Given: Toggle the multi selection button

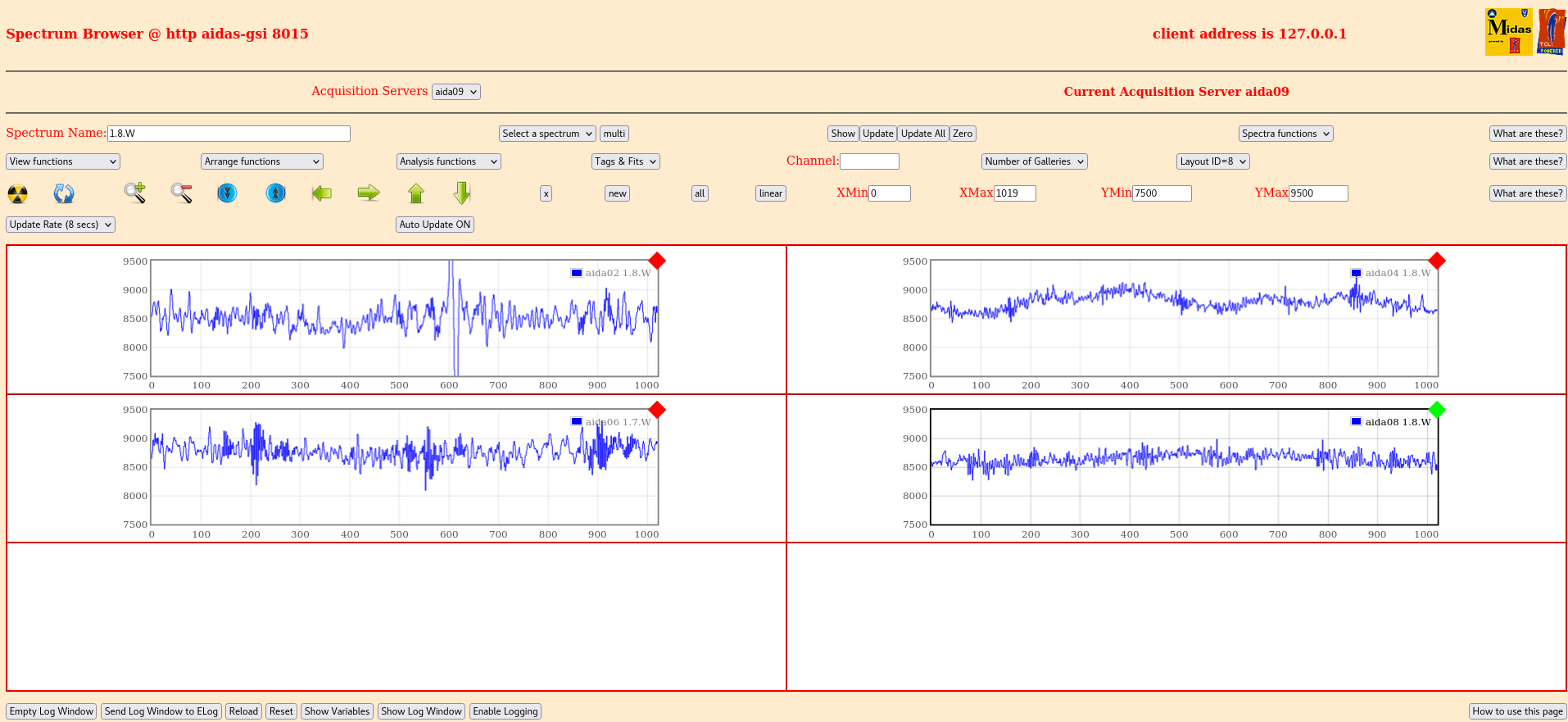Looking at the screenshot, I should [x=614, y=134].
